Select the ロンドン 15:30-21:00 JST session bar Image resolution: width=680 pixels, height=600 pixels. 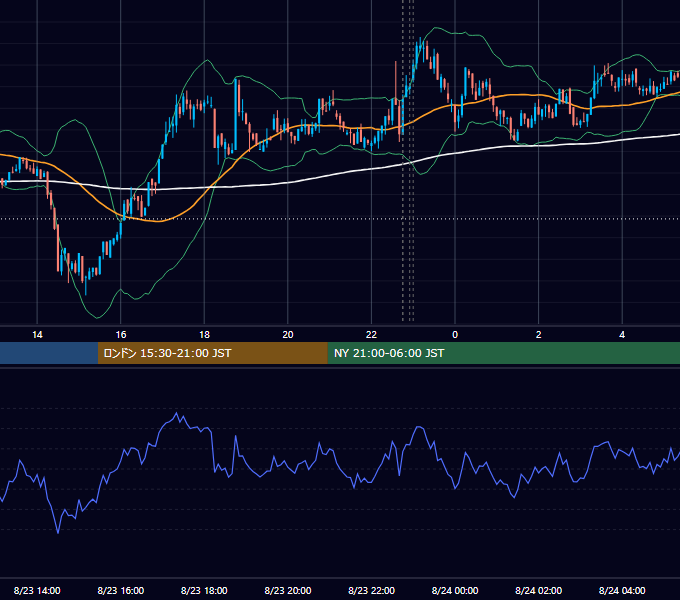click(x=212, y=353)
